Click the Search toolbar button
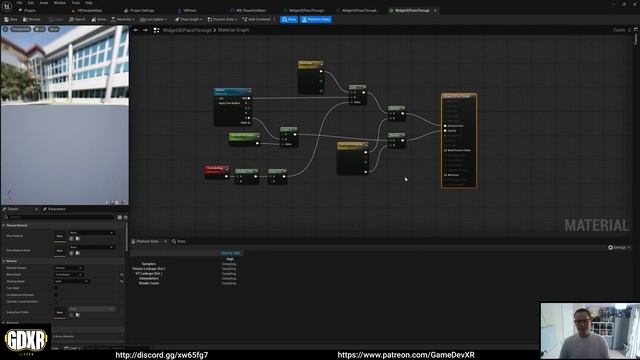The height and width of the screenshot is (360, 640). [77, 19]
